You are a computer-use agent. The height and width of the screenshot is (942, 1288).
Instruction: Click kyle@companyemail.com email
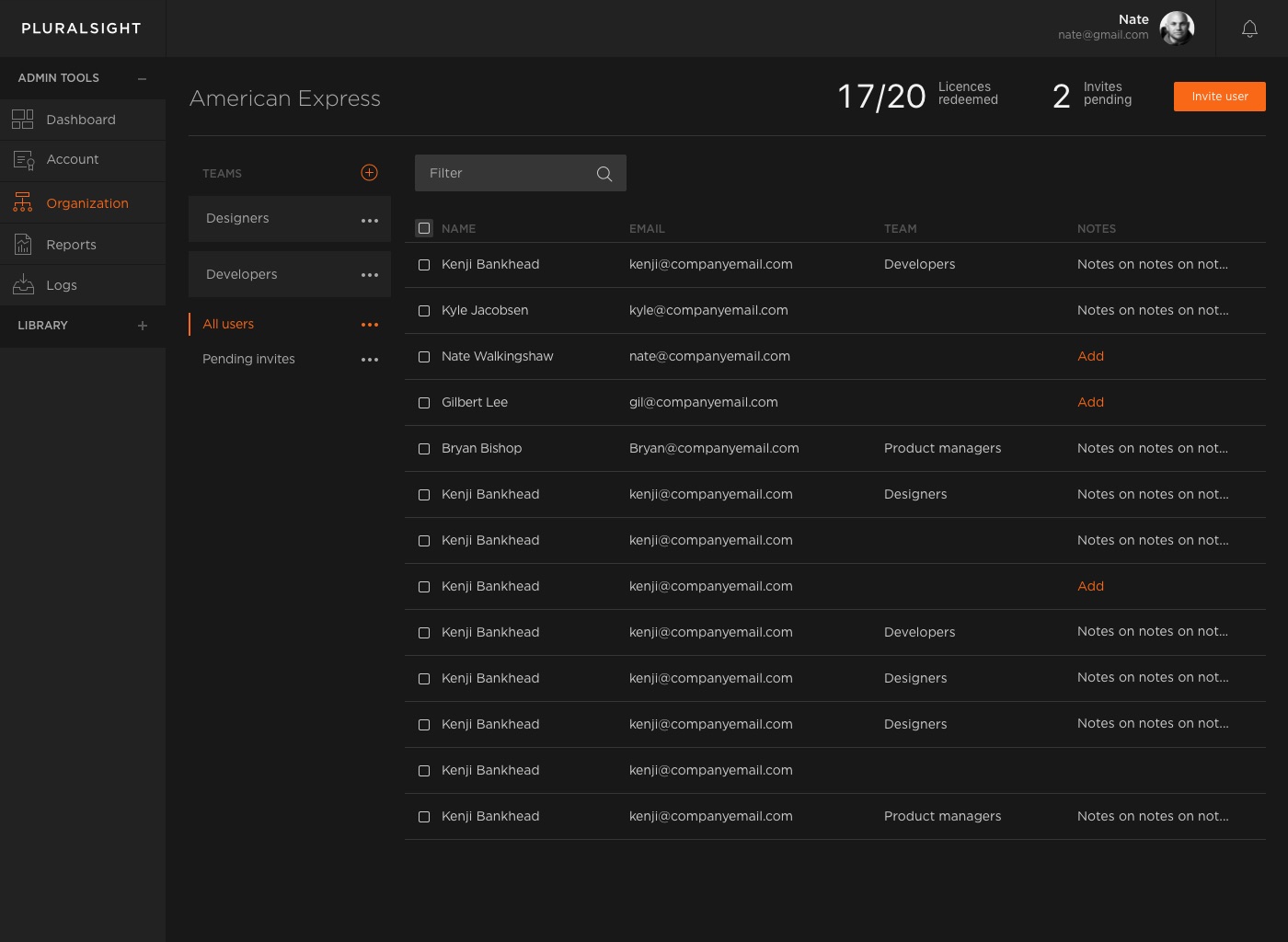(708, 310)
